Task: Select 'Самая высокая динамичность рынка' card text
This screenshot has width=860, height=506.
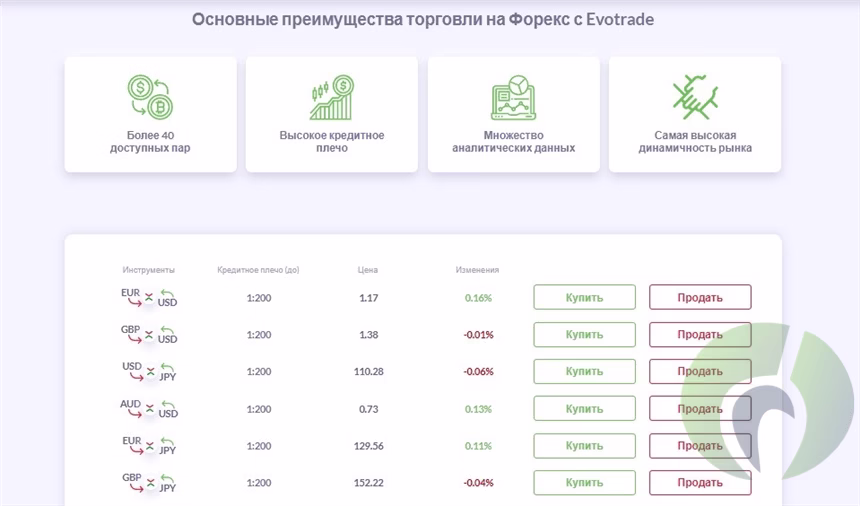Action: pos(695,141)
